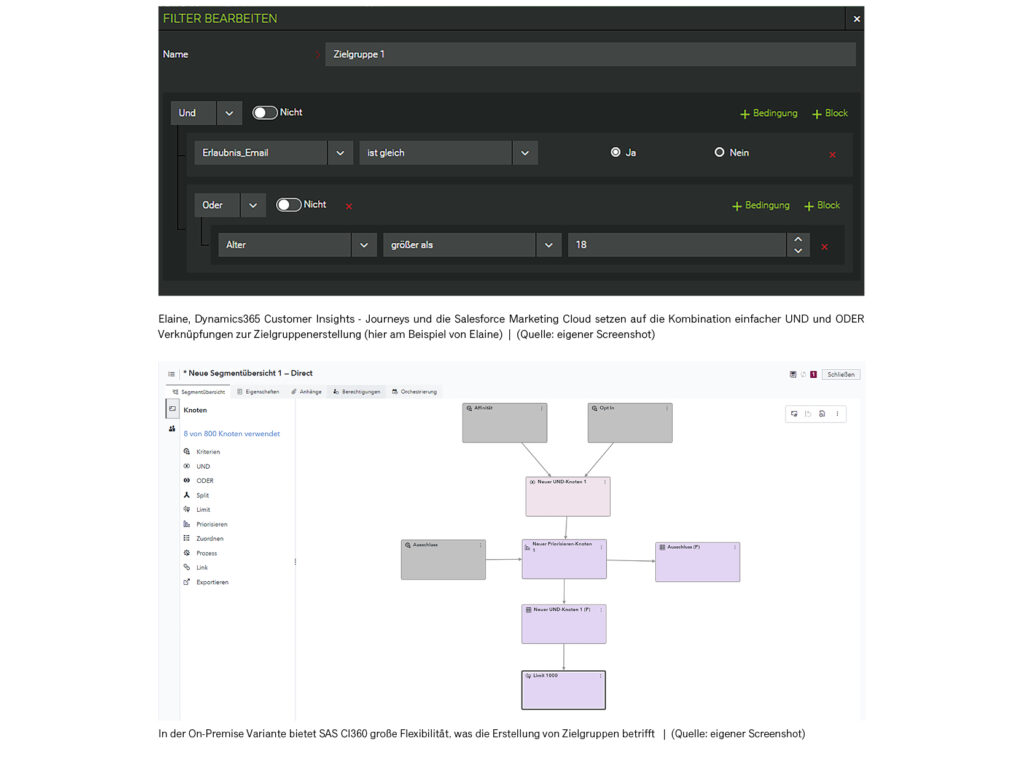This screenshot has height=768, width=1024.
Task: Select the Exportieren node icon
Action: pos(187,582)
